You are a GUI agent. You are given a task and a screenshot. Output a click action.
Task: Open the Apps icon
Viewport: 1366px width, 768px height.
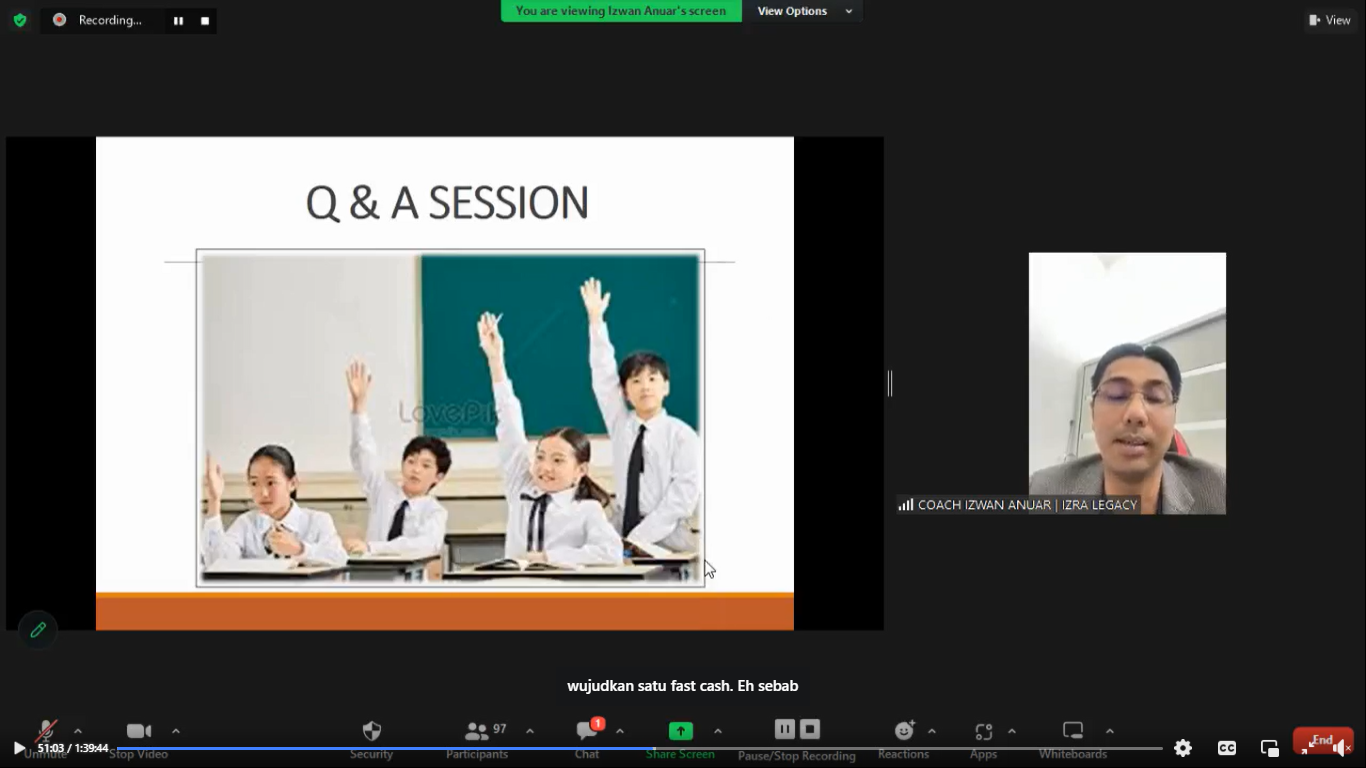pos(984,731)
